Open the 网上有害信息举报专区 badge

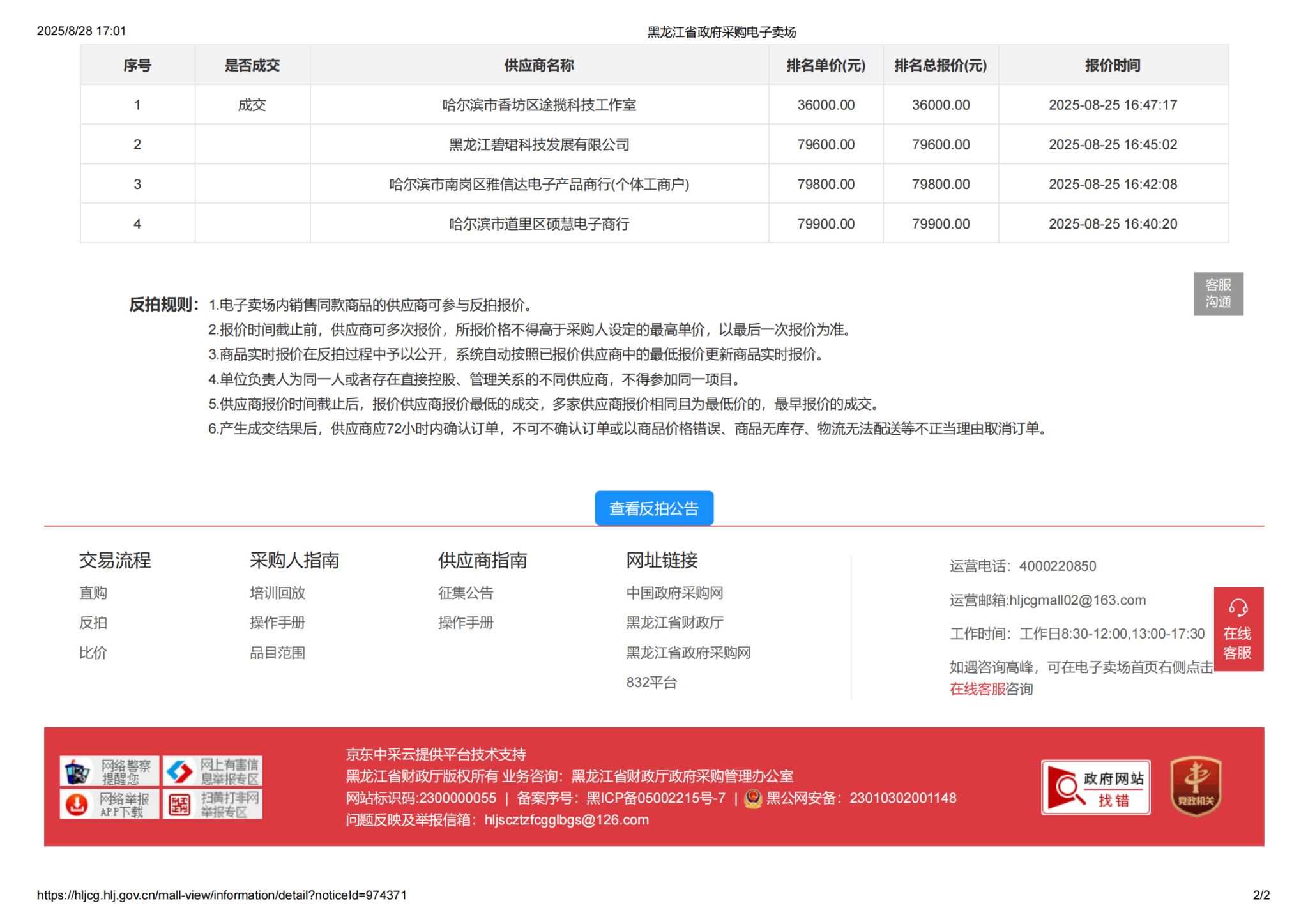[x=213, y=771]
